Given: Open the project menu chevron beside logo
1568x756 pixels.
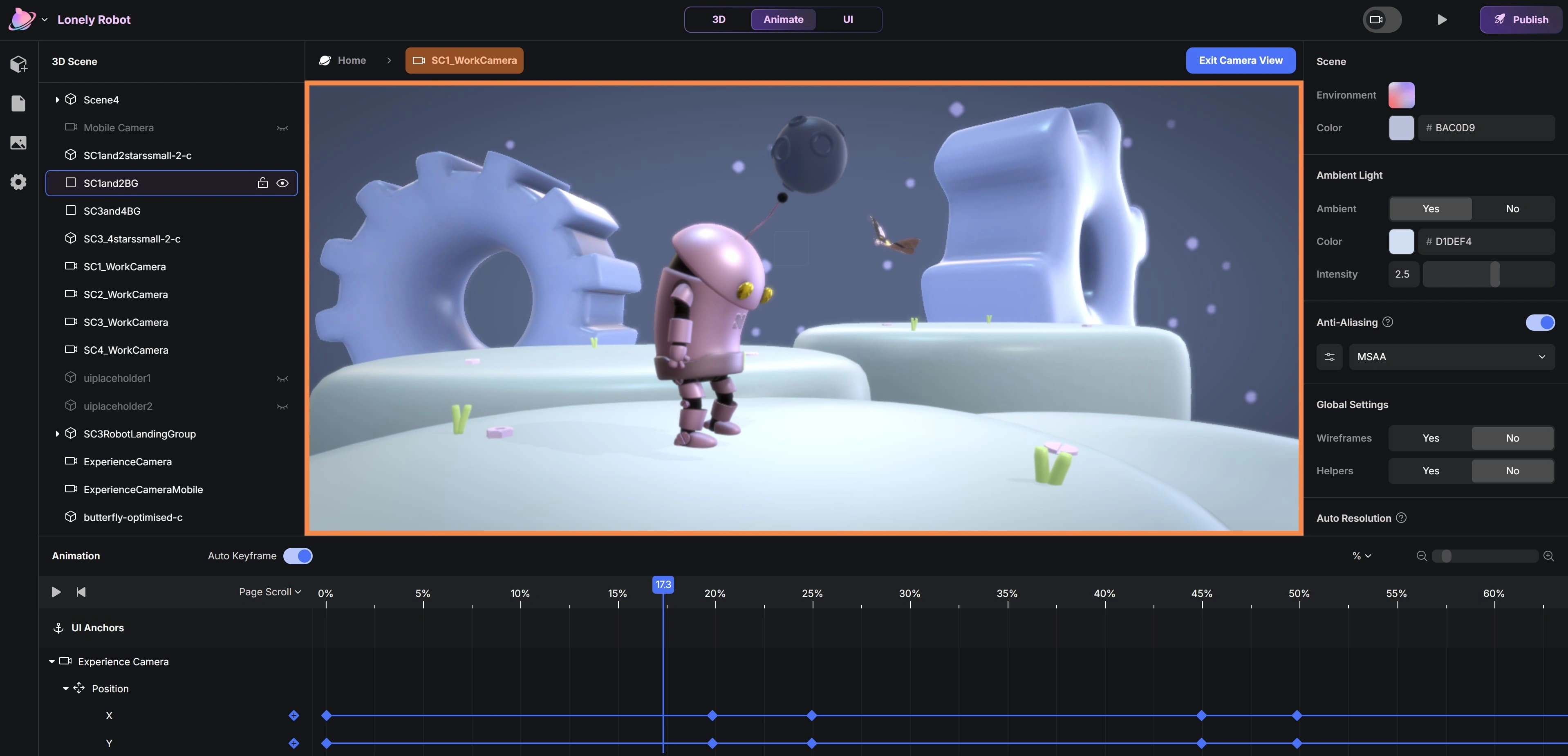Looking at the screenshot, I should (45, 20).
